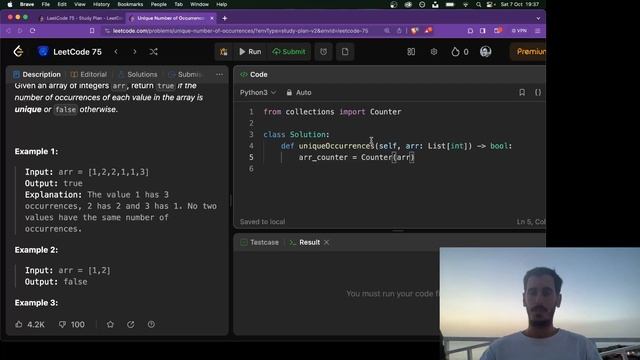The image size is (640, 360).
Task: Select the Result tab
Action: tap(305, 242)
